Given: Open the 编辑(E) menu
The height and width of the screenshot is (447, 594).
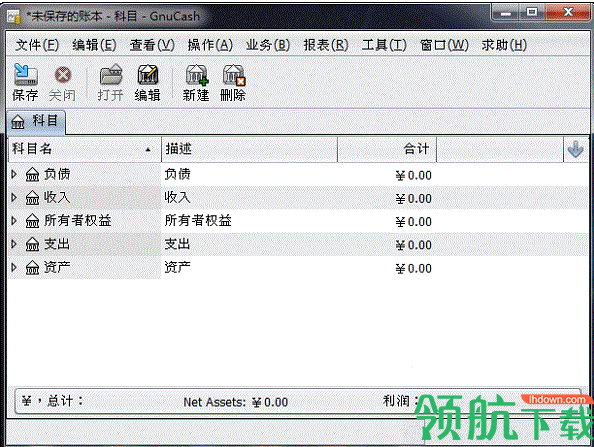Looking at the screenshot, I should [94, 45].
